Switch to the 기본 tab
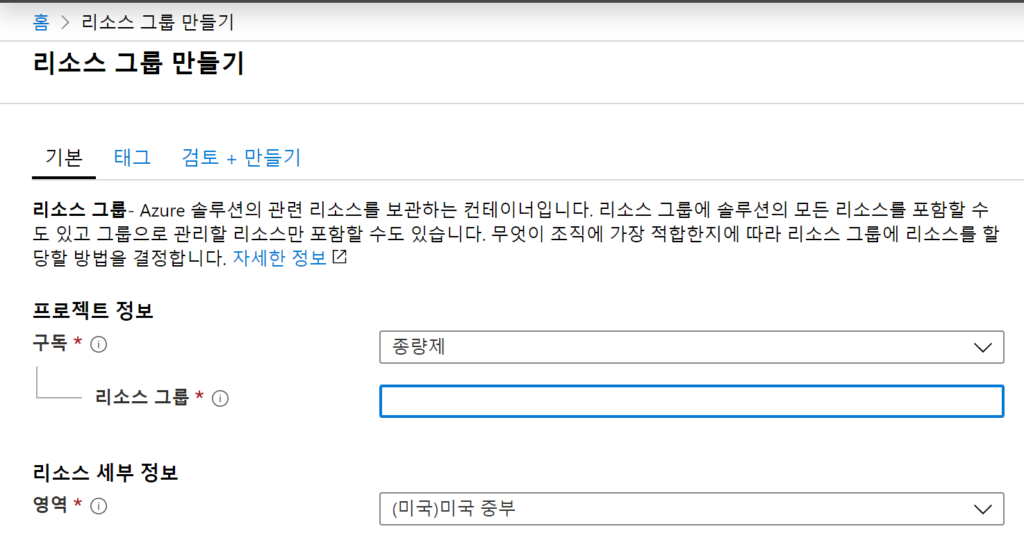The image size is (1024, 547). (64, 157)
